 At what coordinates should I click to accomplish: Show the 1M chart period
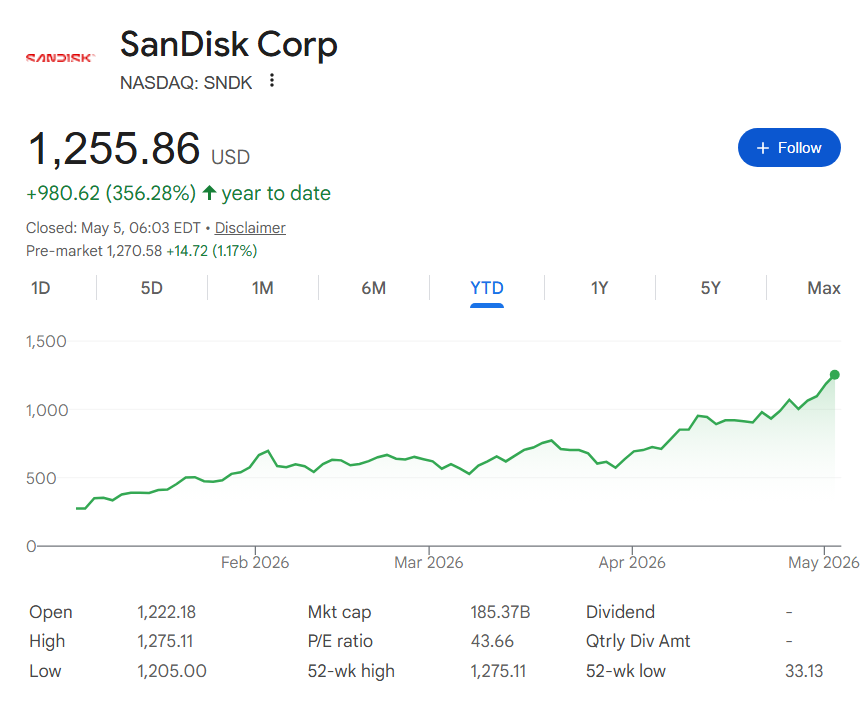coord(263,288)
